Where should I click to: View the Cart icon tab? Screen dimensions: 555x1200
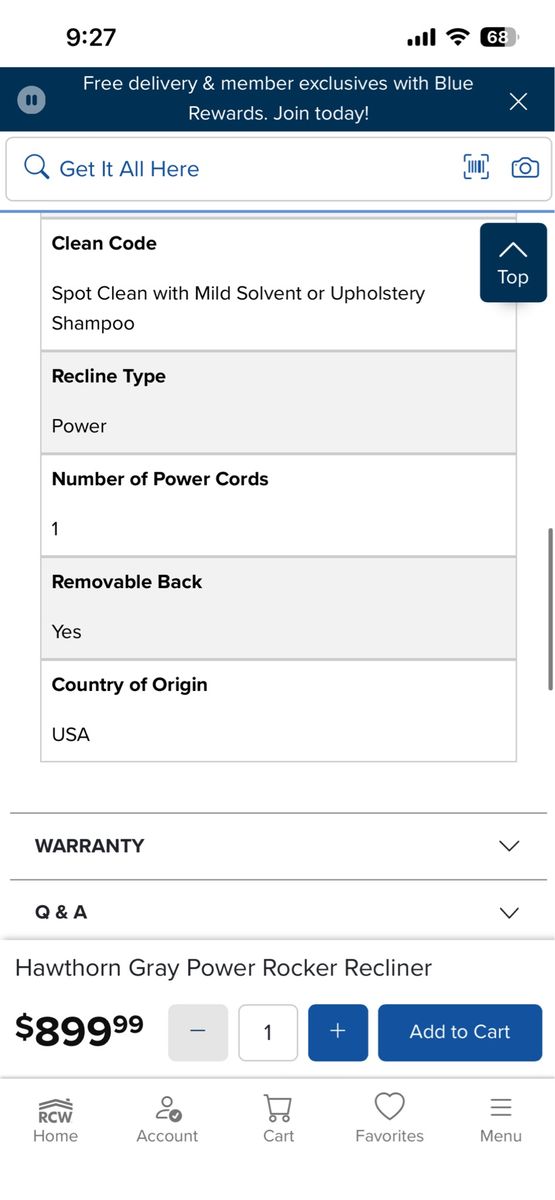click(278, 1120)
